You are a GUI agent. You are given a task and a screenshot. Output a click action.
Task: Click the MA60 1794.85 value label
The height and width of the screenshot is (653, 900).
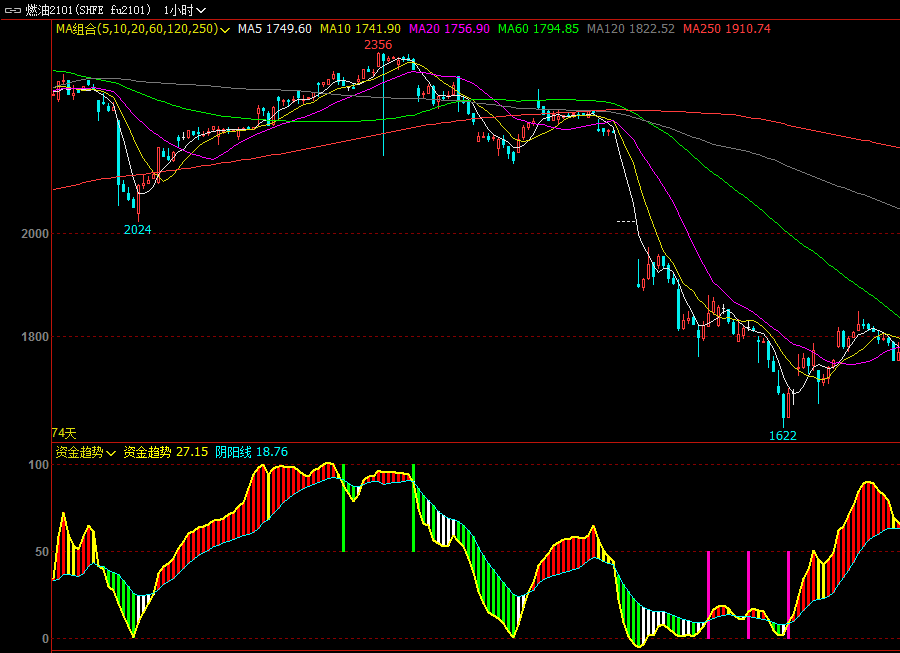[x=538, y=29]
